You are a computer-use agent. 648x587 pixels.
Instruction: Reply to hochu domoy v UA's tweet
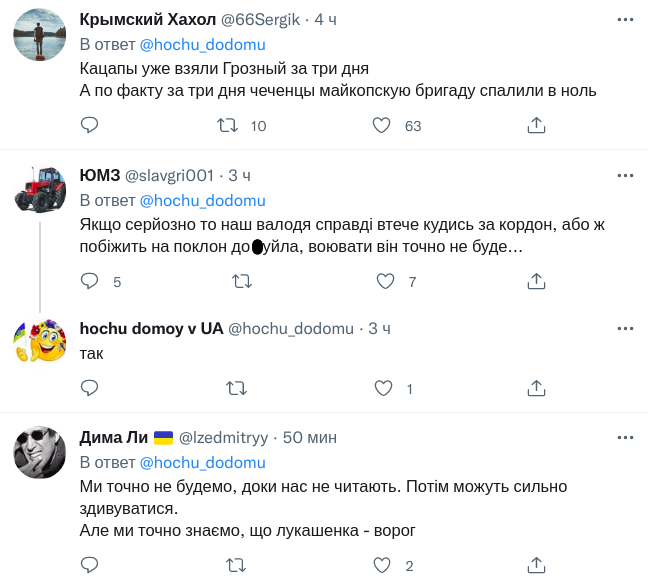coord(89,387)
